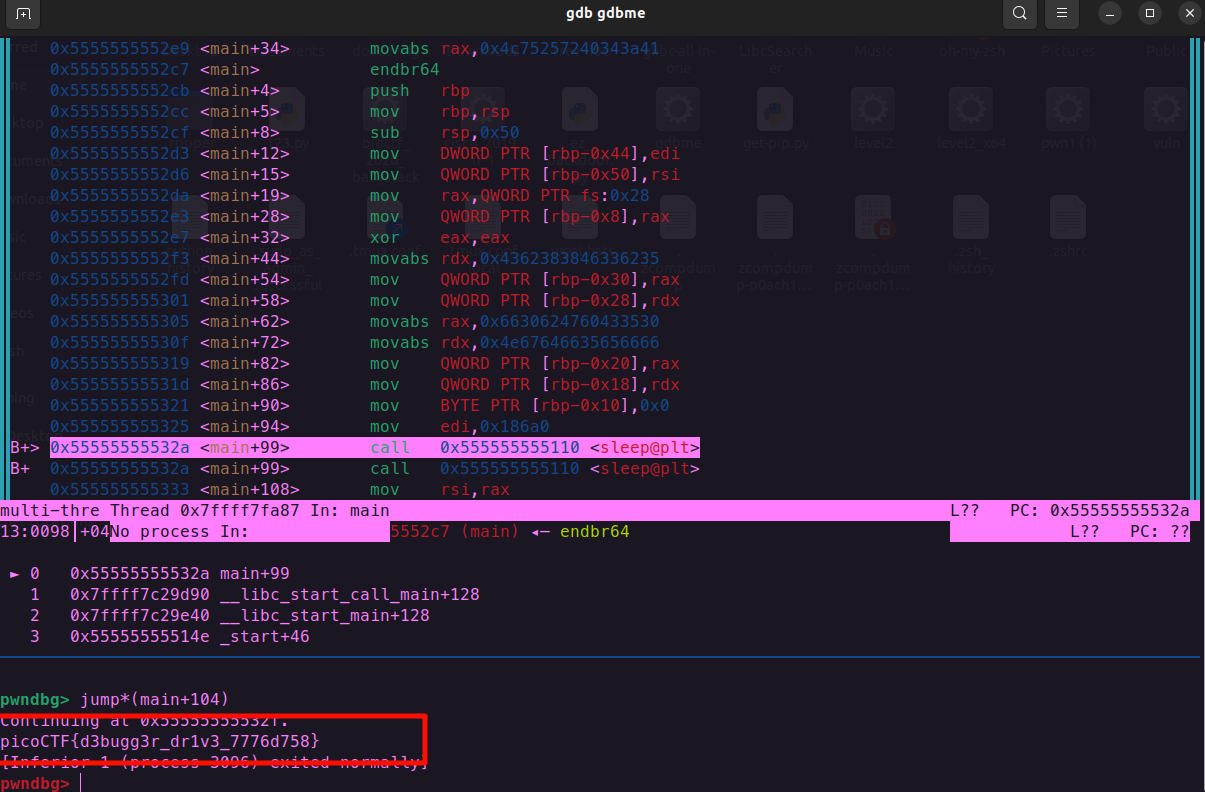Click backtrace frame 3 _start+46
Viewport: 1205px width, 792px height.
point(170,636)
